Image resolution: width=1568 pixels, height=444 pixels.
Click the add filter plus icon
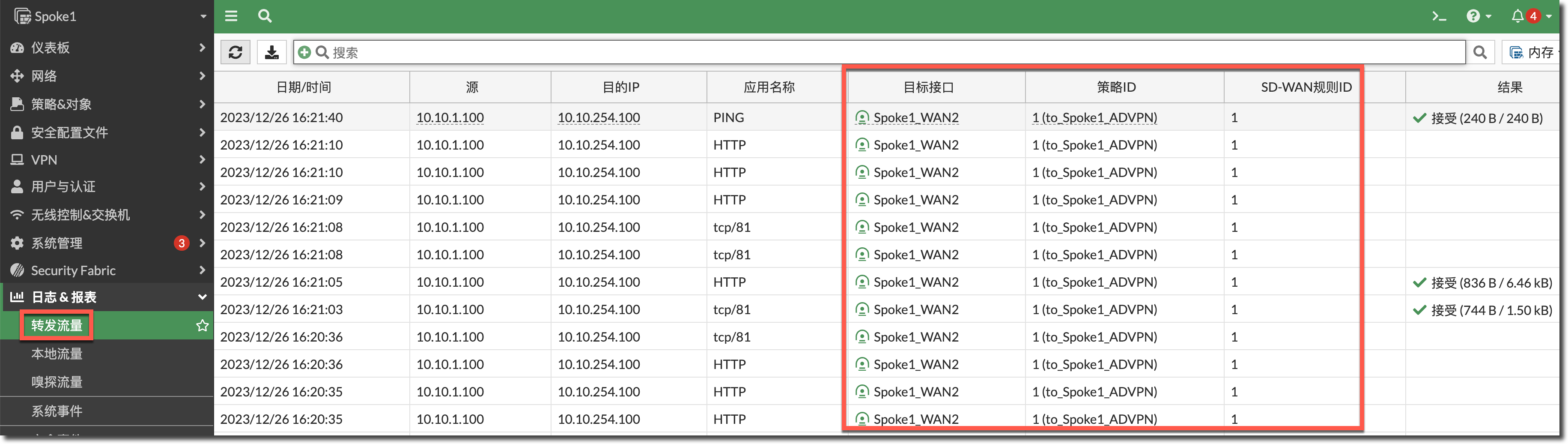pyautogui.click(x=304, y=52)
